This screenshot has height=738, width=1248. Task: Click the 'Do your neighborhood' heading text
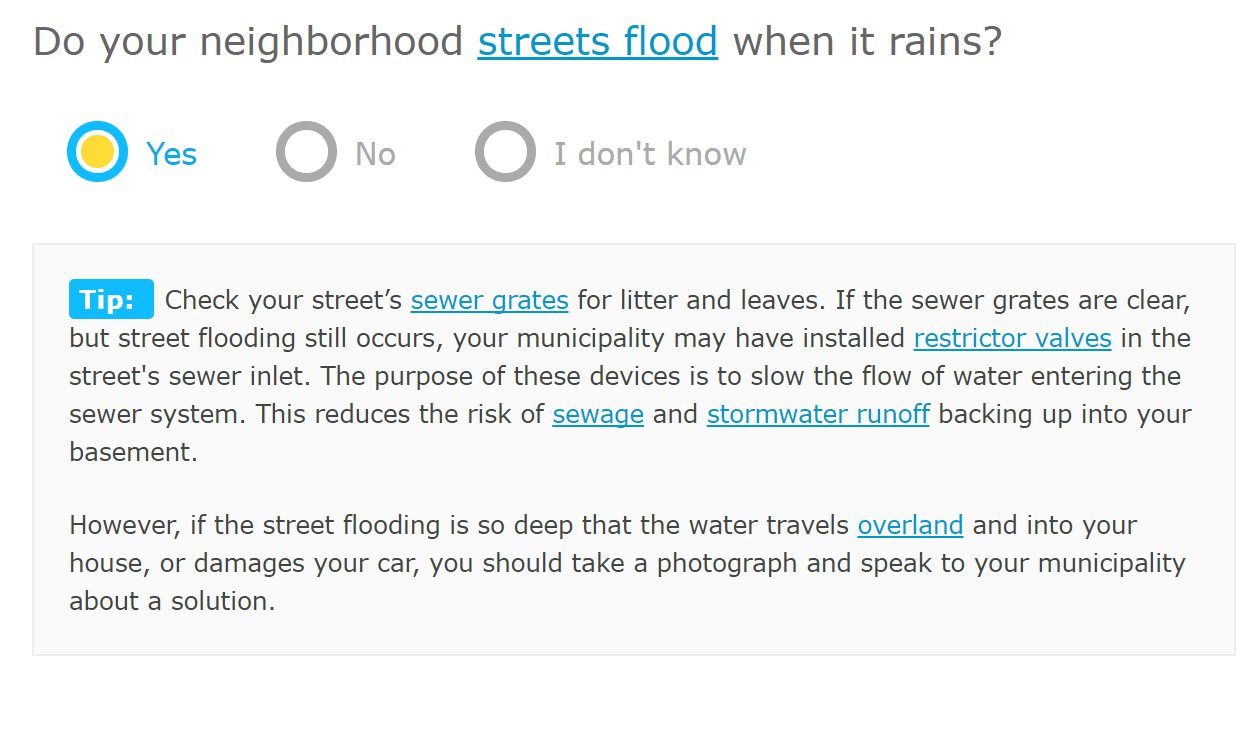249,42
